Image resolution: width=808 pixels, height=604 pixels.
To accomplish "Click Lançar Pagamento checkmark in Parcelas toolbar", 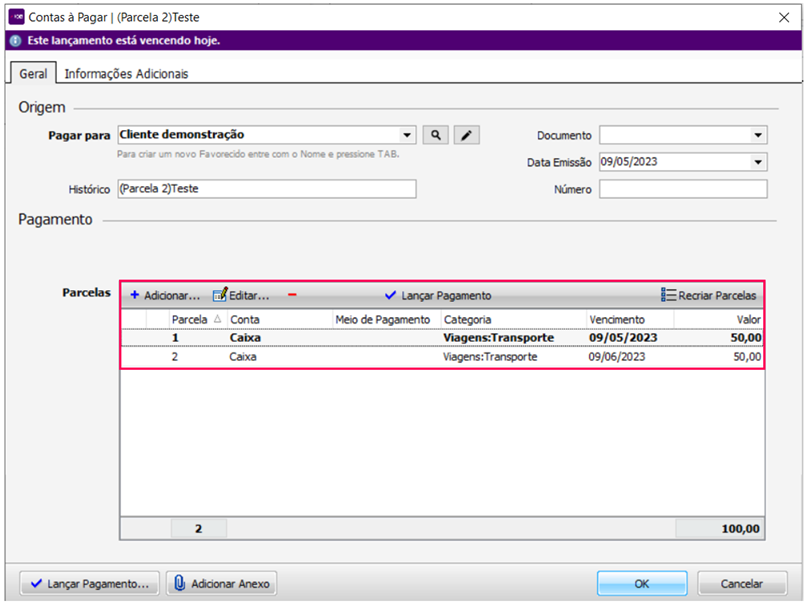I will (391, 296).
